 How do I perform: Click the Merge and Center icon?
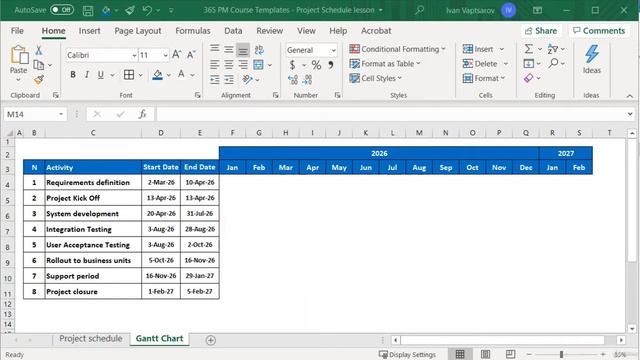258,64
